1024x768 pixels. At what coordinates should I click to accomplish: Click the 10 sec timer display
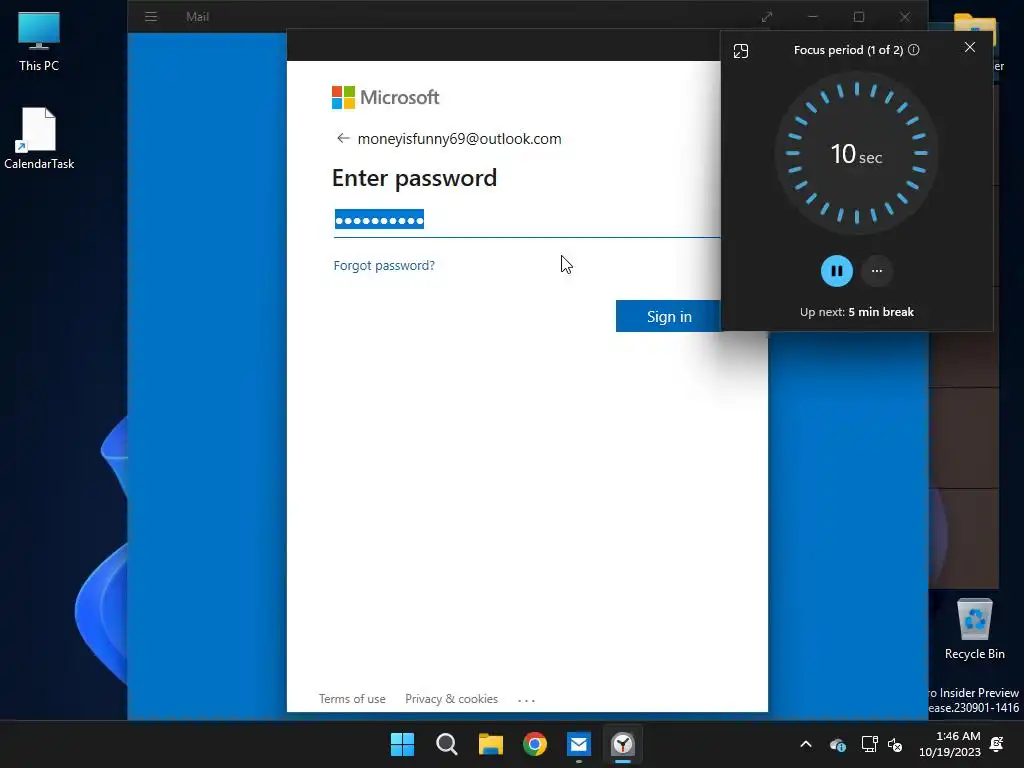tap(856, 154)
